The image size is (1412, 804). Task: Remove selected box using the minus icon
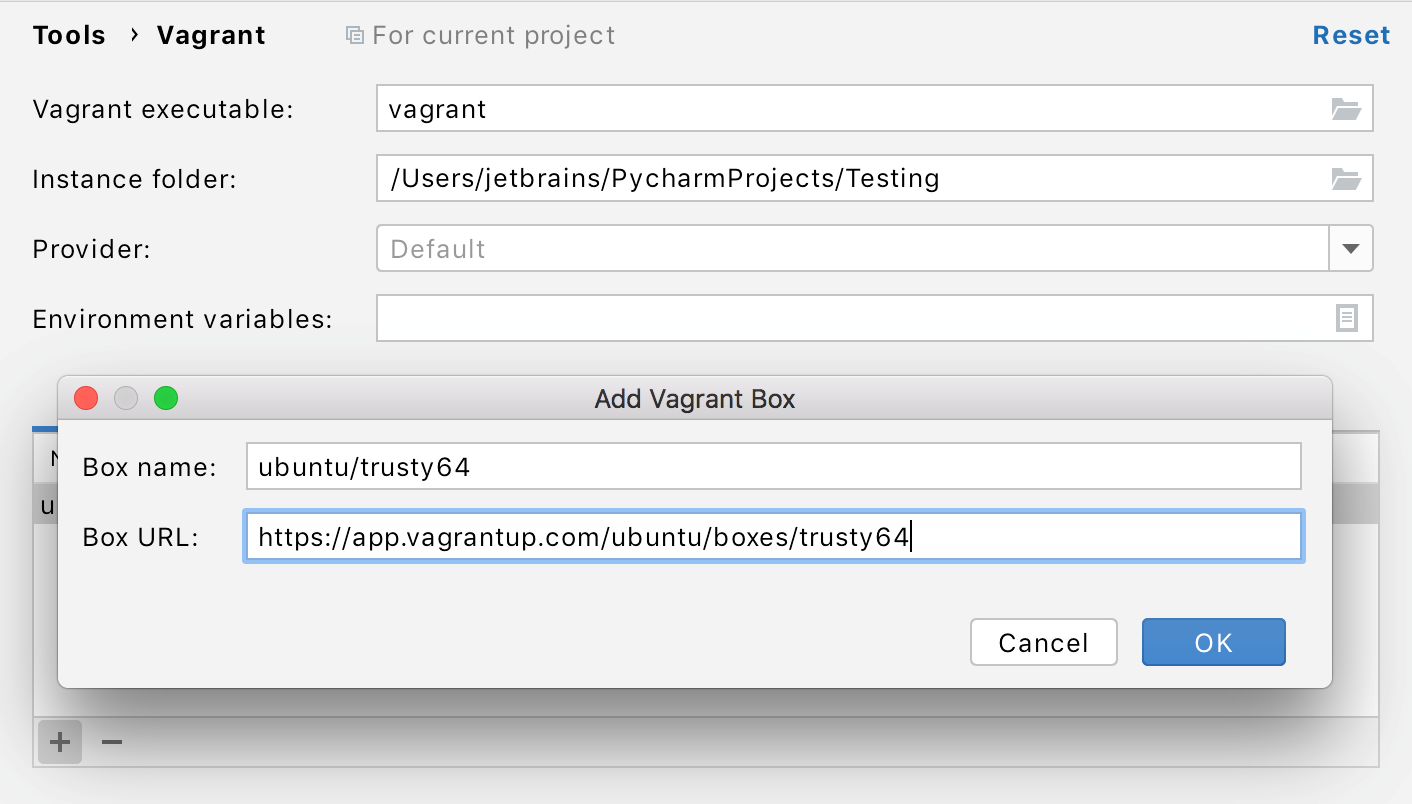point(110,742)
